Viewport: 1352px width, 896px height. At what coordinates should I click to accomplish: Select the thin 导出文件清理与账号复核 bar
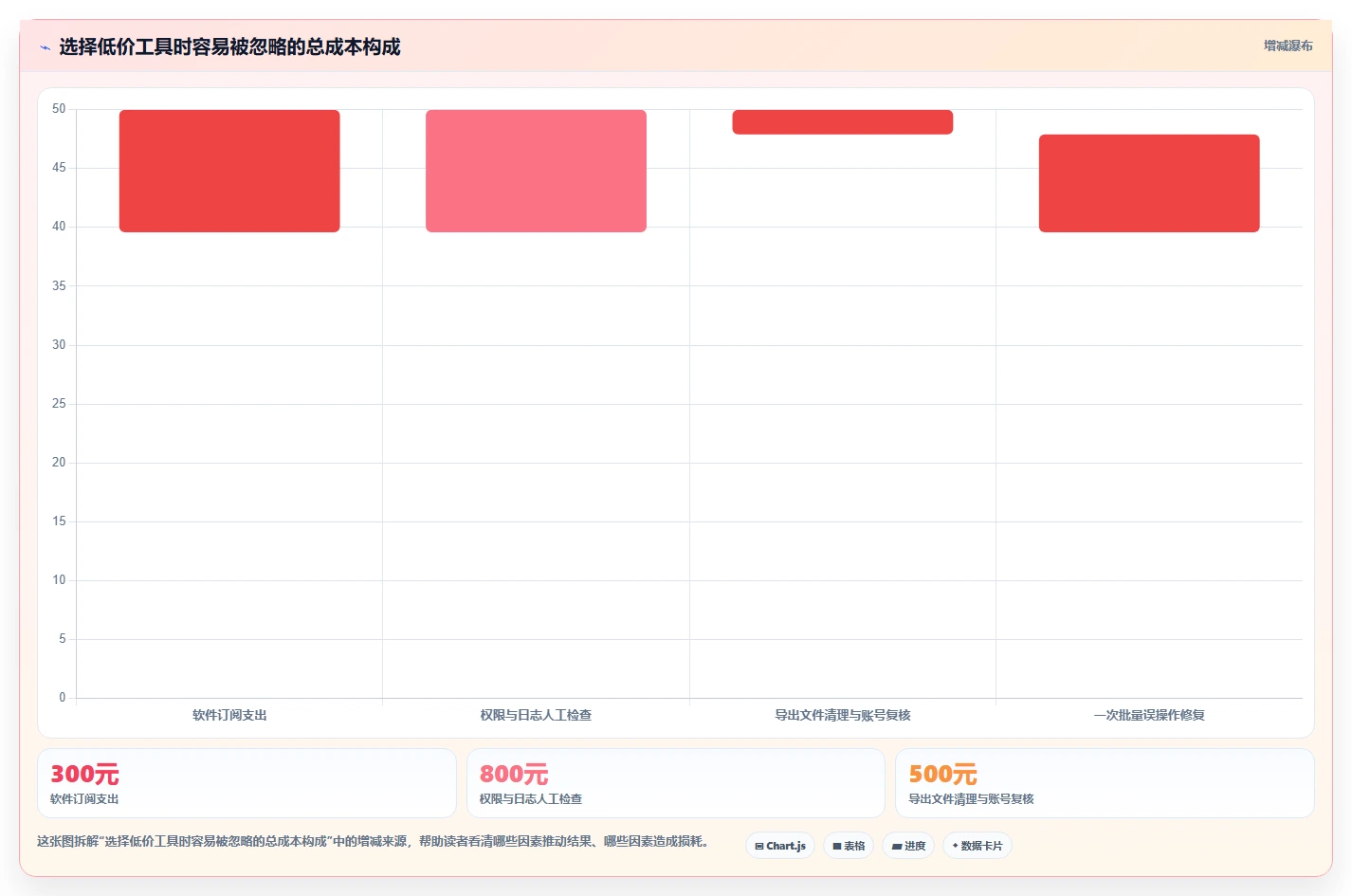point(843,122)
